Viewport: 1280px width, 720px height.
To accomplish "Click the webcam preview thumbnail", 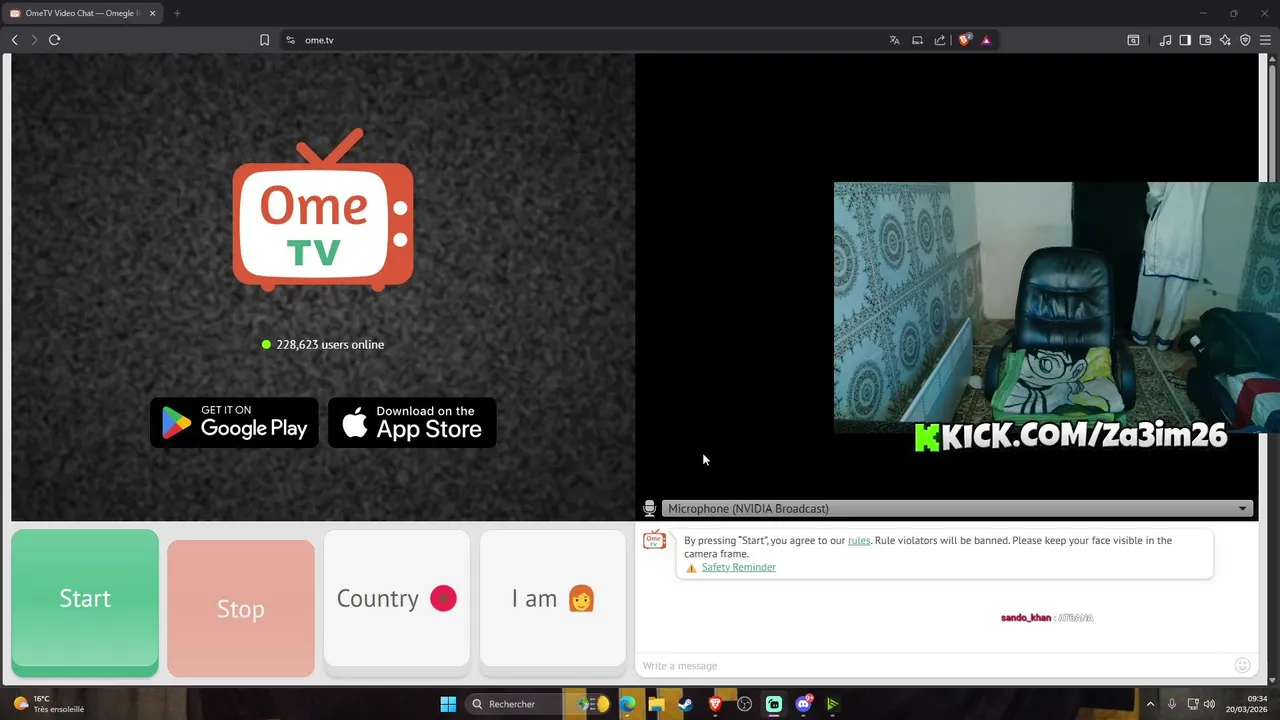I will tap(1057, 308).
